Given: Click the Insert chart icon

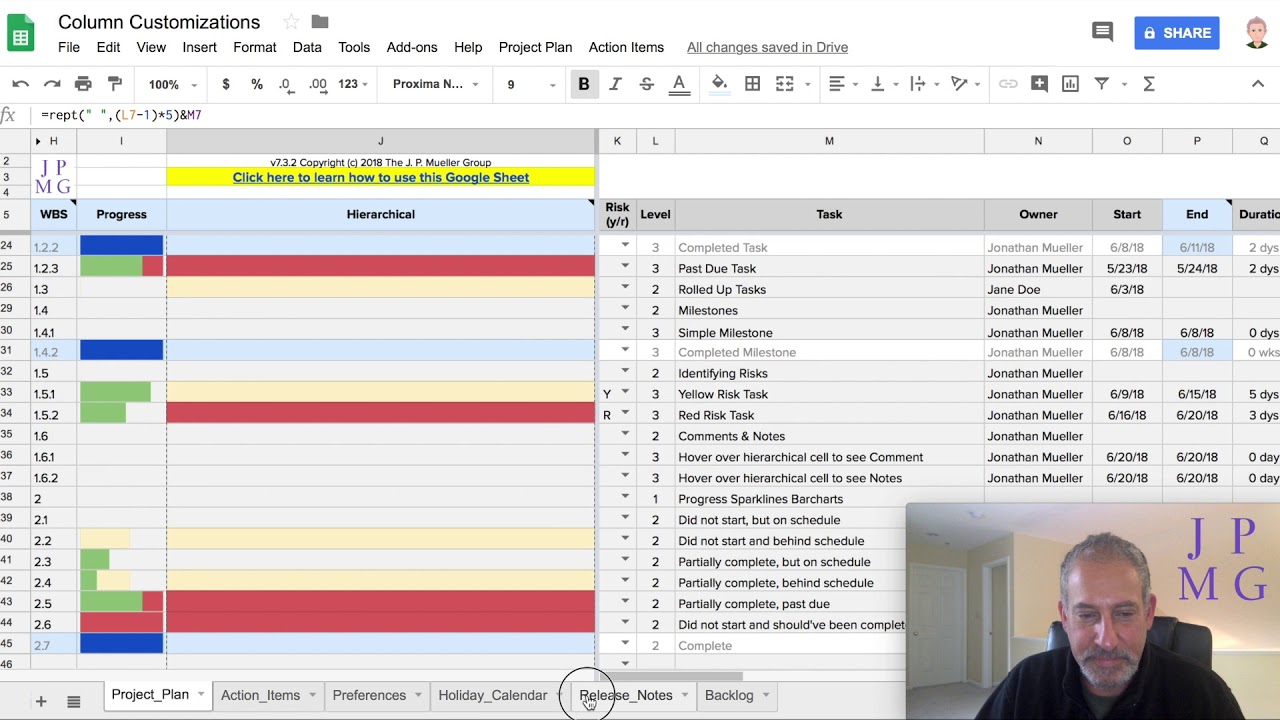Looking at the screenshot, I should tap(1070, 84).
